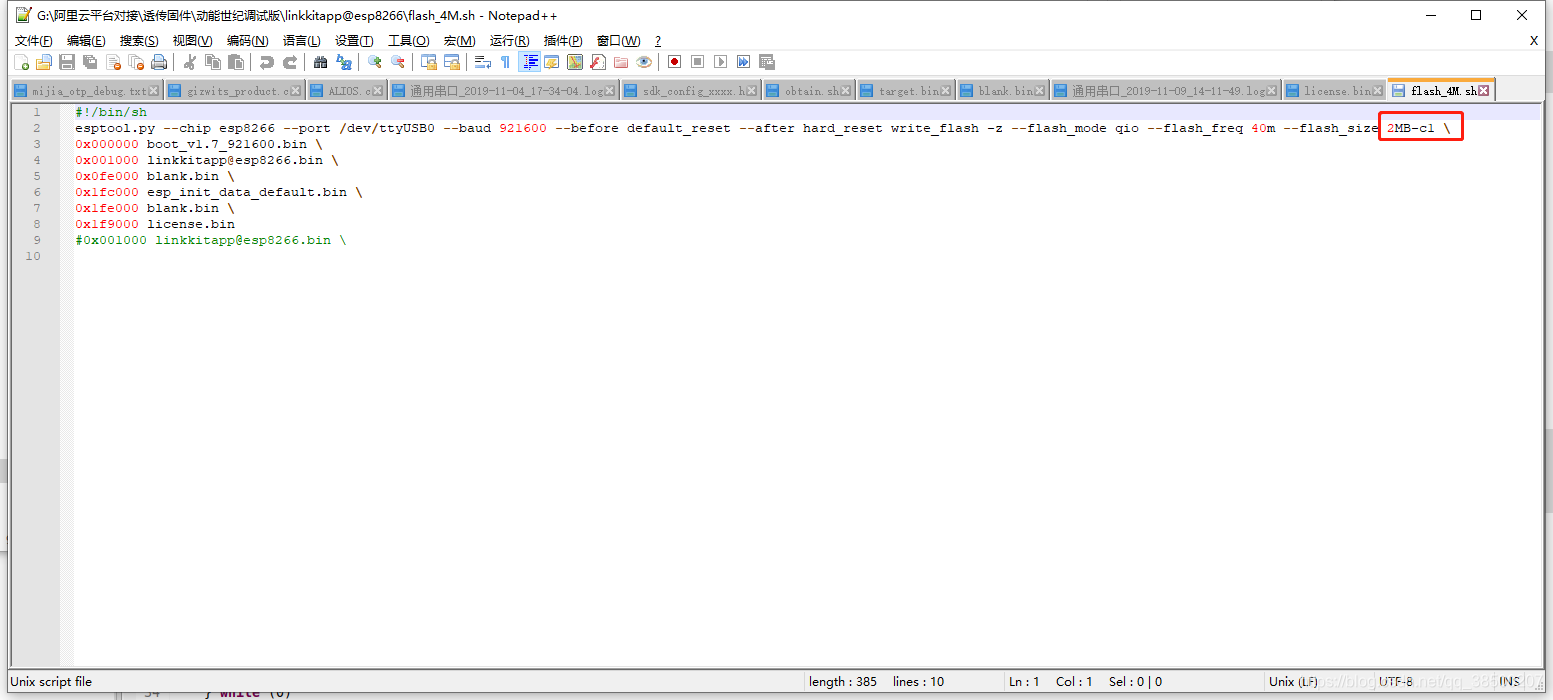Toggle the monitoring eye icon
This screenshot has width=1553, height=700.
pos(643,62)
